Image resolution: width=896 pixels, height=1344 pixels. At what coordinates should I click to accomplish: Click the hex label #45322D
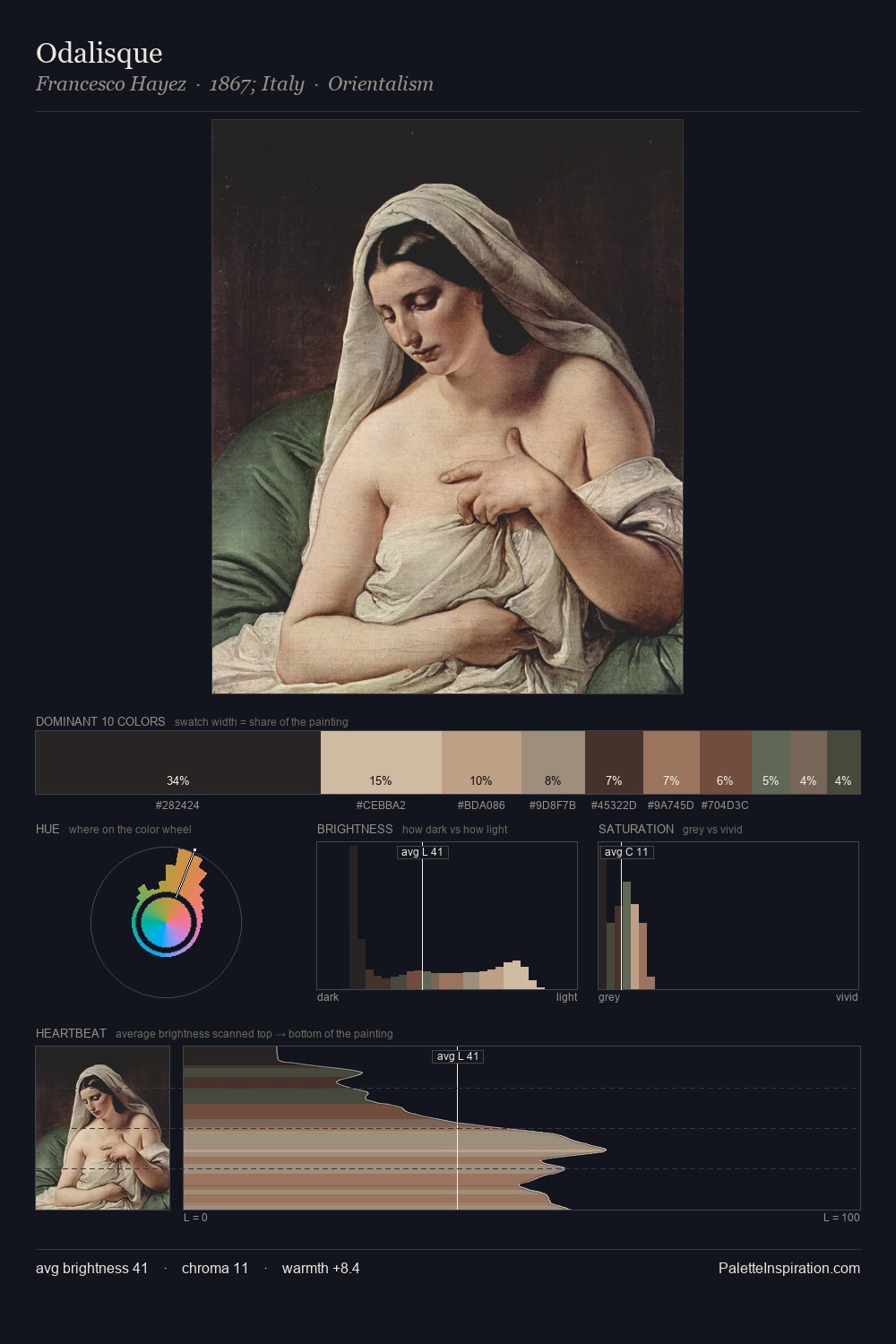pyautogui.click(x=614, y=806)
